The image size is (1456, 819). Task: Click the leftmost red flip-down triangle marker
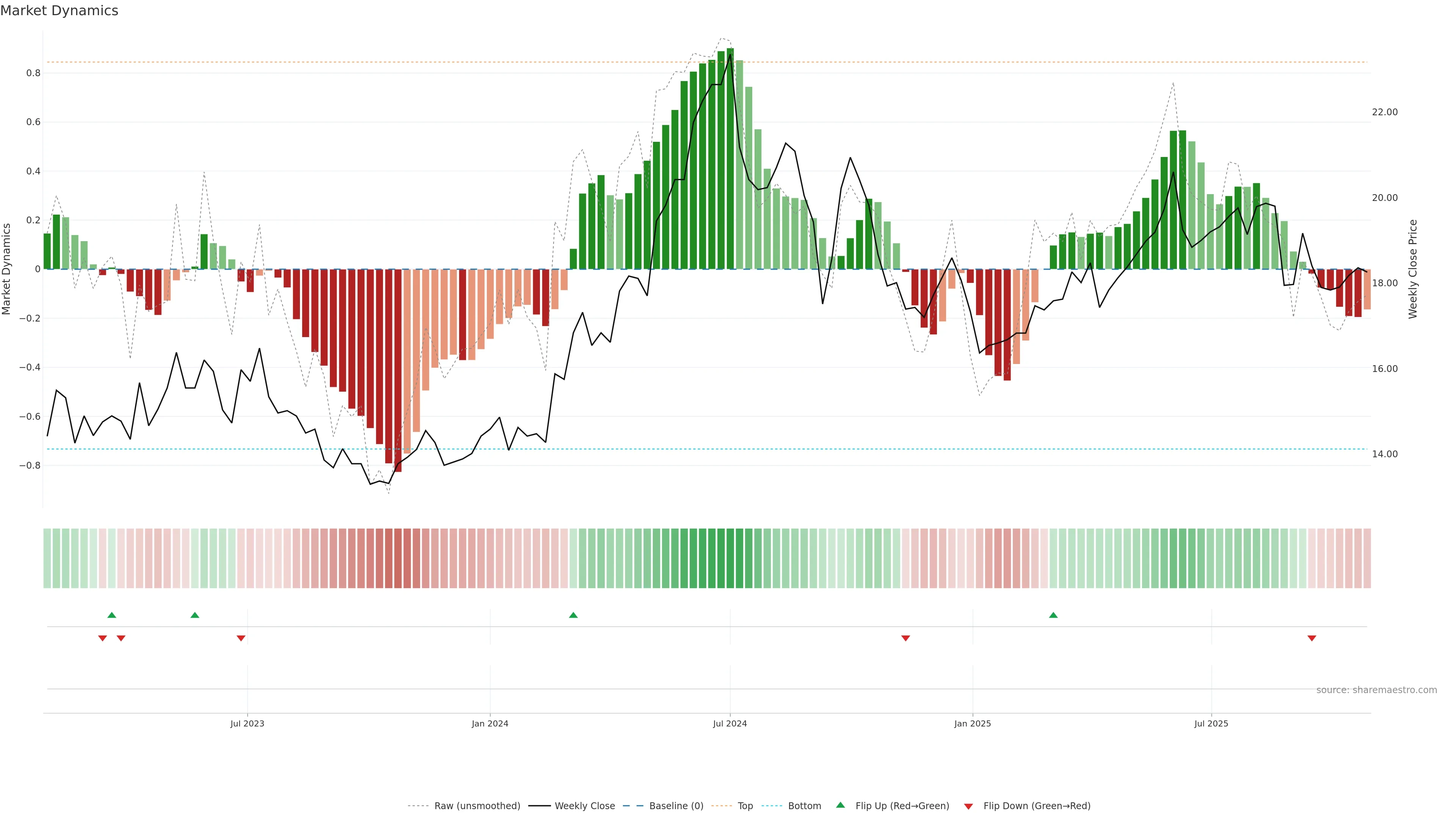pos(102,638)
